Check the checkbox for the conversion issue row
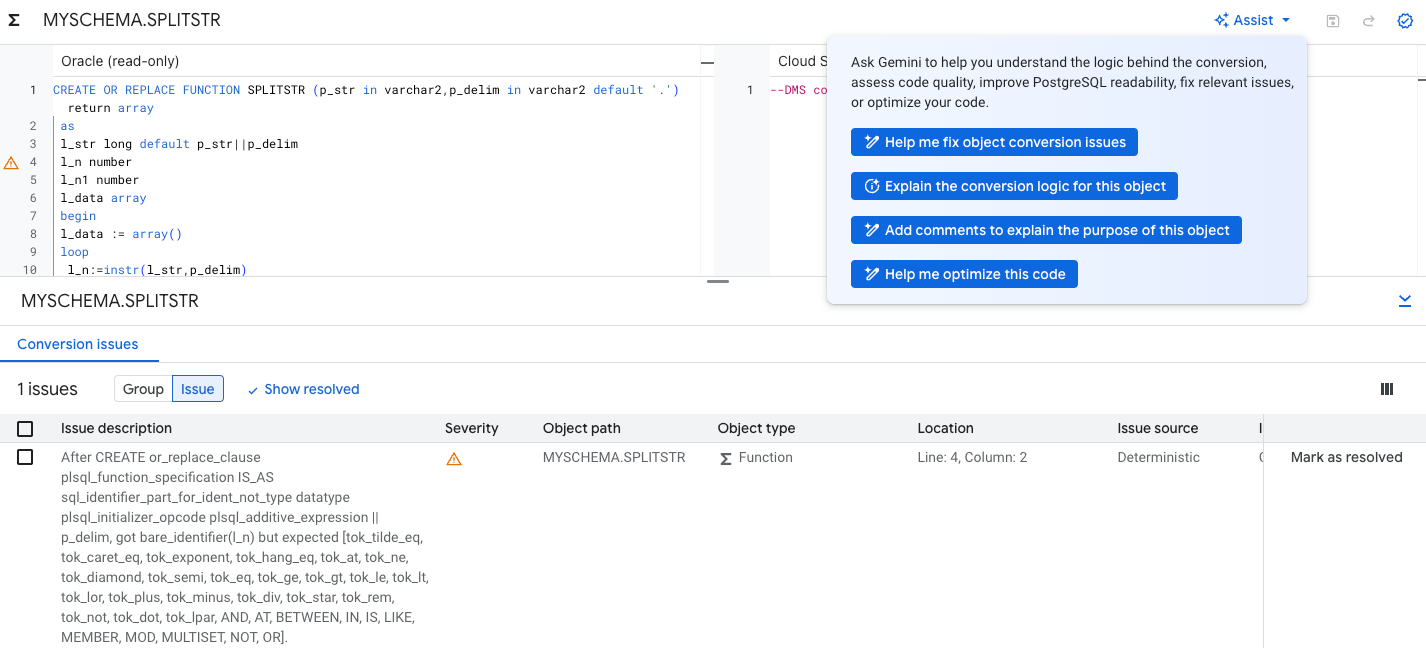The height and width of the screenshot is (648, 1426). pyautogui.click(x=25, y=457)
